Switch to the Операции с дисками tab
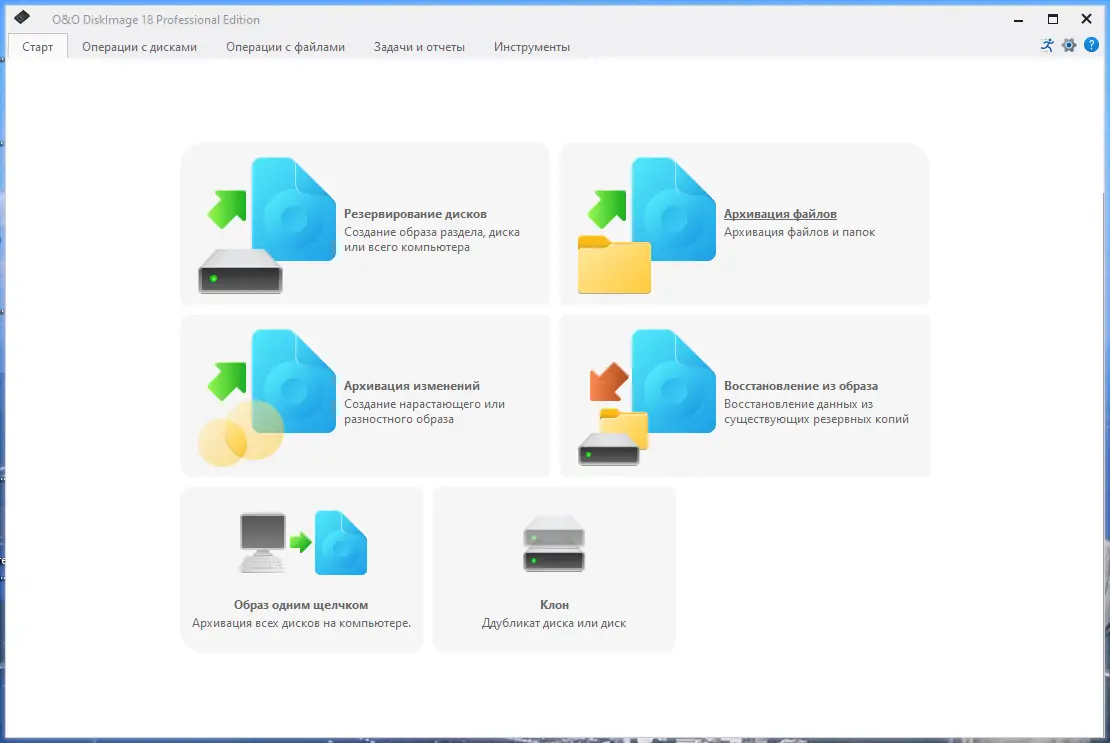The height and width of the screenshot is (743, 1110). [140, 46]
